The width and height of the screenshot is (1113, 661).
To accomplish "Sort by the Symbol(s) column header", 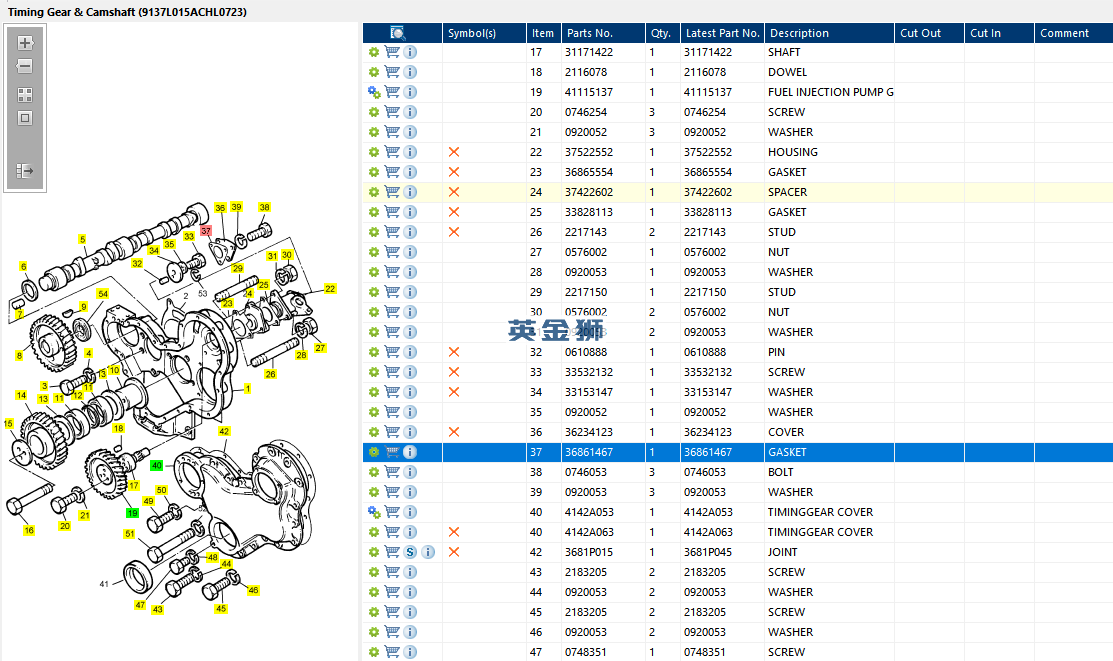I will pos(484,33).
